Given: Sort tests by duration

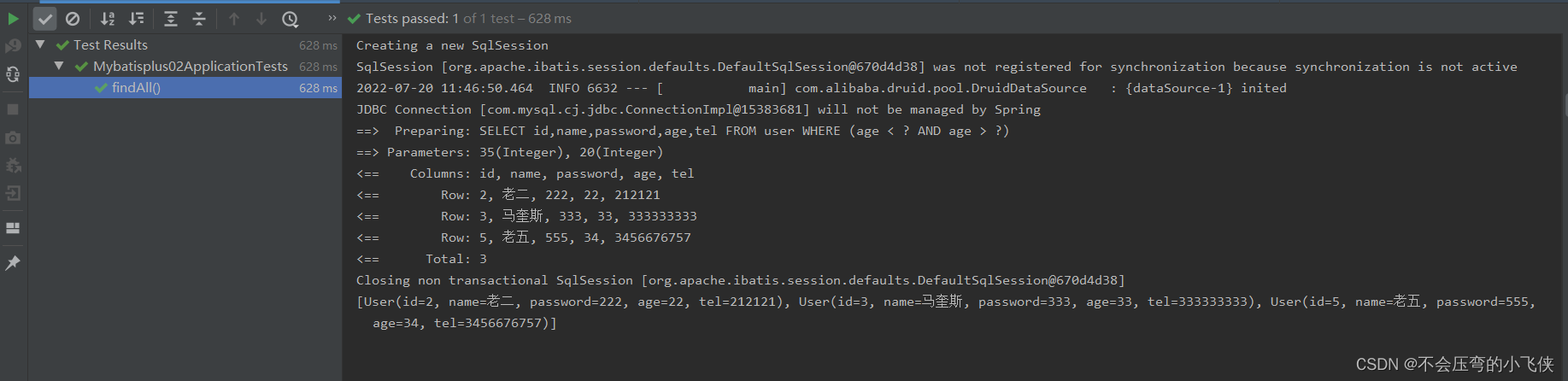Looking at the screenshot, I should point(136,18).
